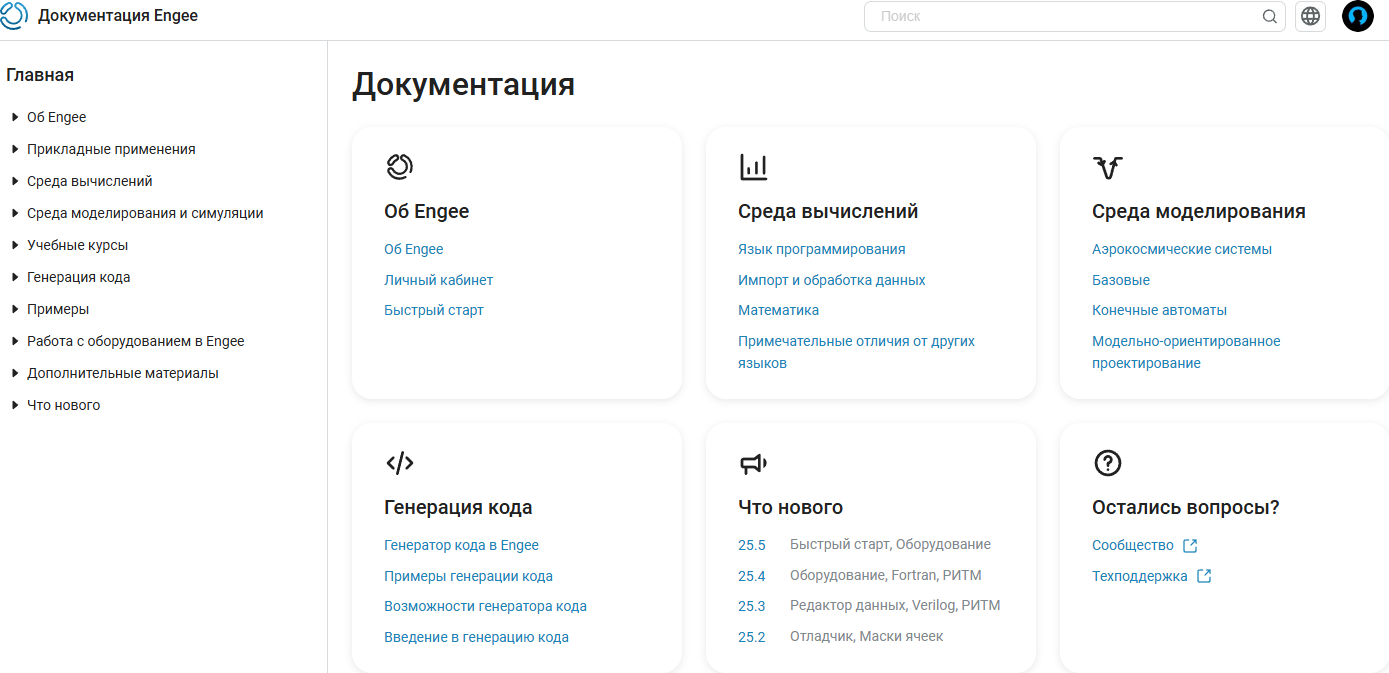The width and height of the screenshot is (1389, 673).
Task: Open Техподдержка link
Action: (1140, 576)
